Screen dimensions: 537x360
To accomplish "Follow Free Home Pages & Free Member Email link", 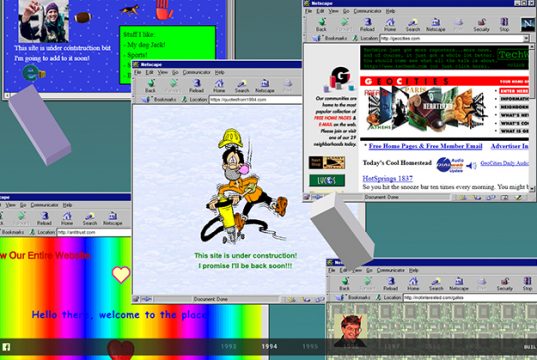I will tap(425, 146).
